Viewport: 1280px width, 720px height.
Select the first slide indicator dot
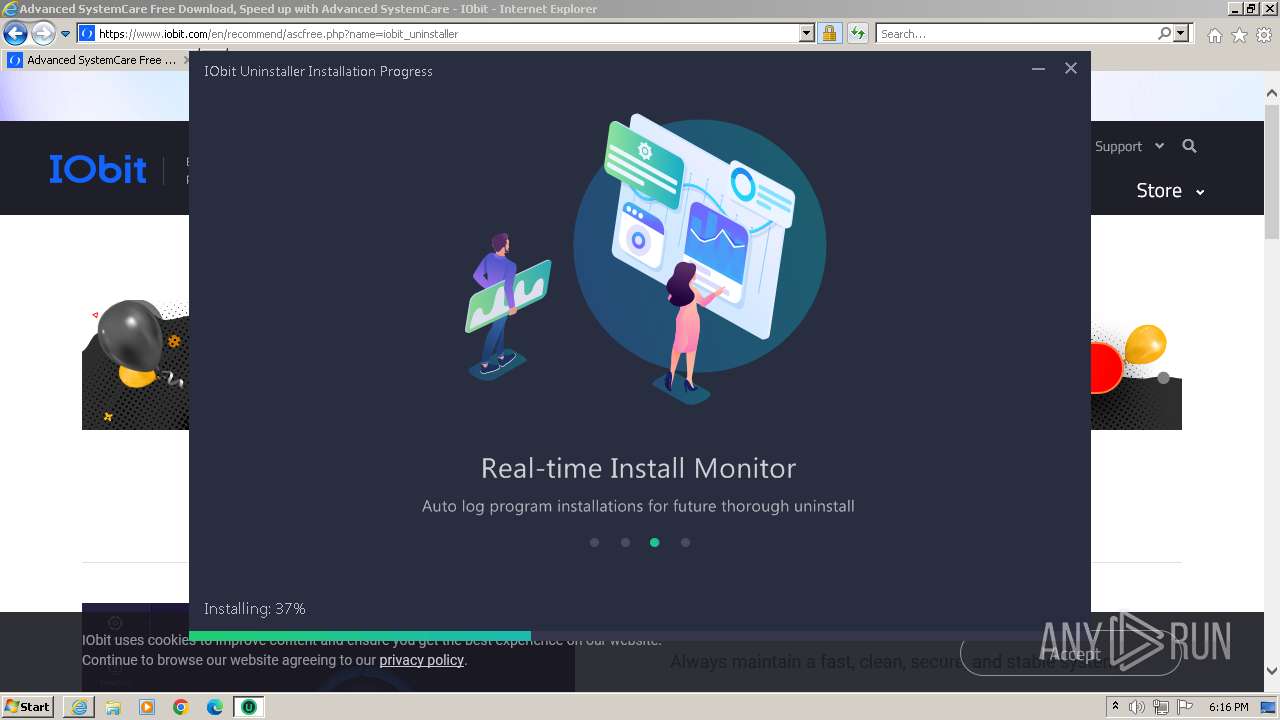(x=594, y=543)
